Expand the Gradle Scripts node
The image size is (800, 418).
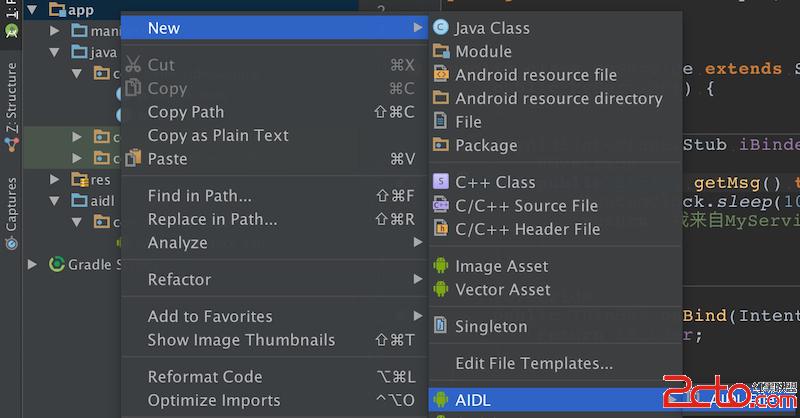point(33,264)
